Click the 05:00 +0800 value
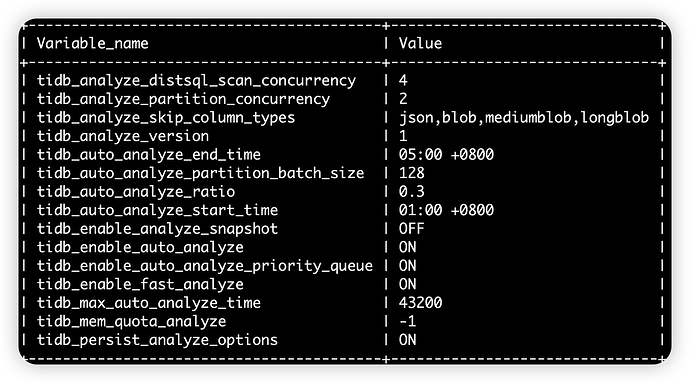690x382 pixels. (x=446, y=154)
